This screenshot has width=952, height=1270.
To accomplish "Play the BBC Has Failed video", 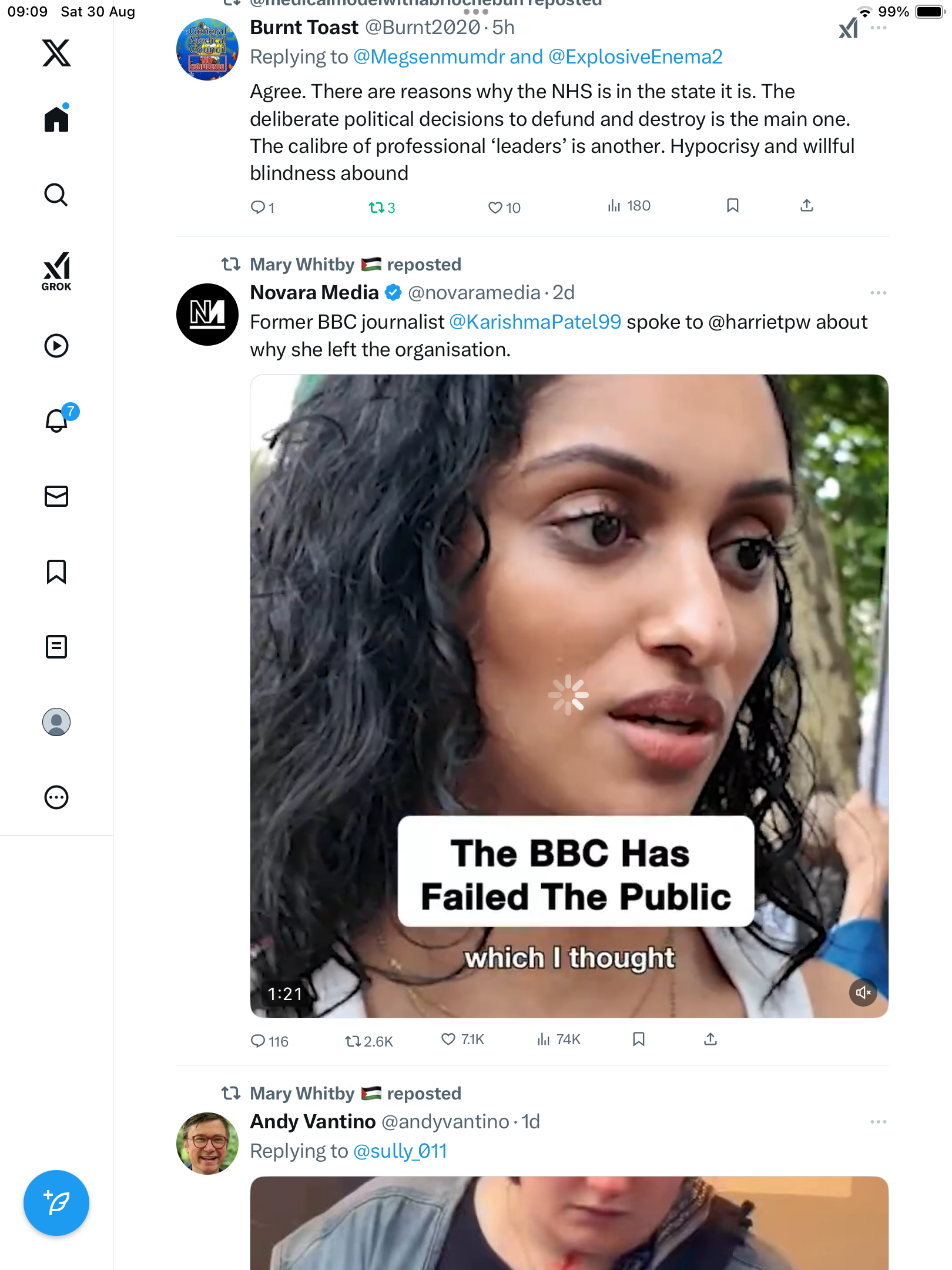I will click(569, 696).
